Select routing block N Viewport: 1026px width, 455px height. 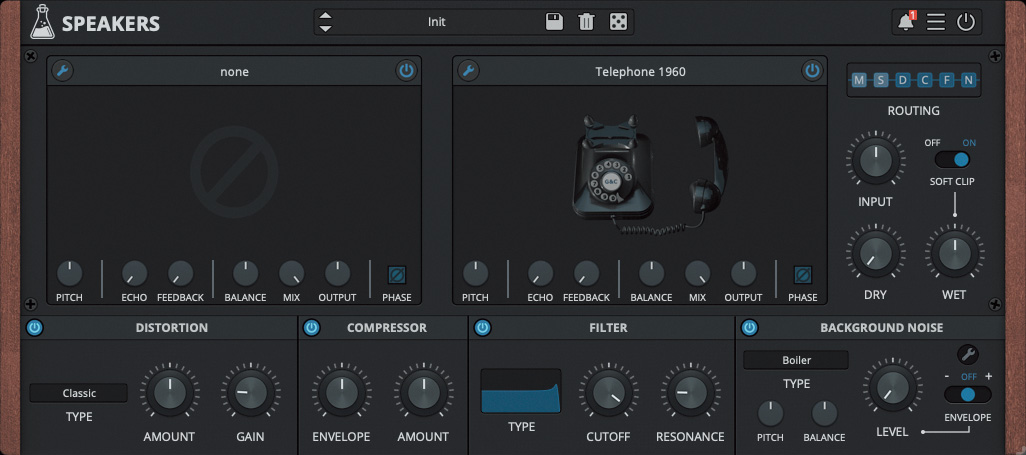pyautogui.click(x=968, y=81)
